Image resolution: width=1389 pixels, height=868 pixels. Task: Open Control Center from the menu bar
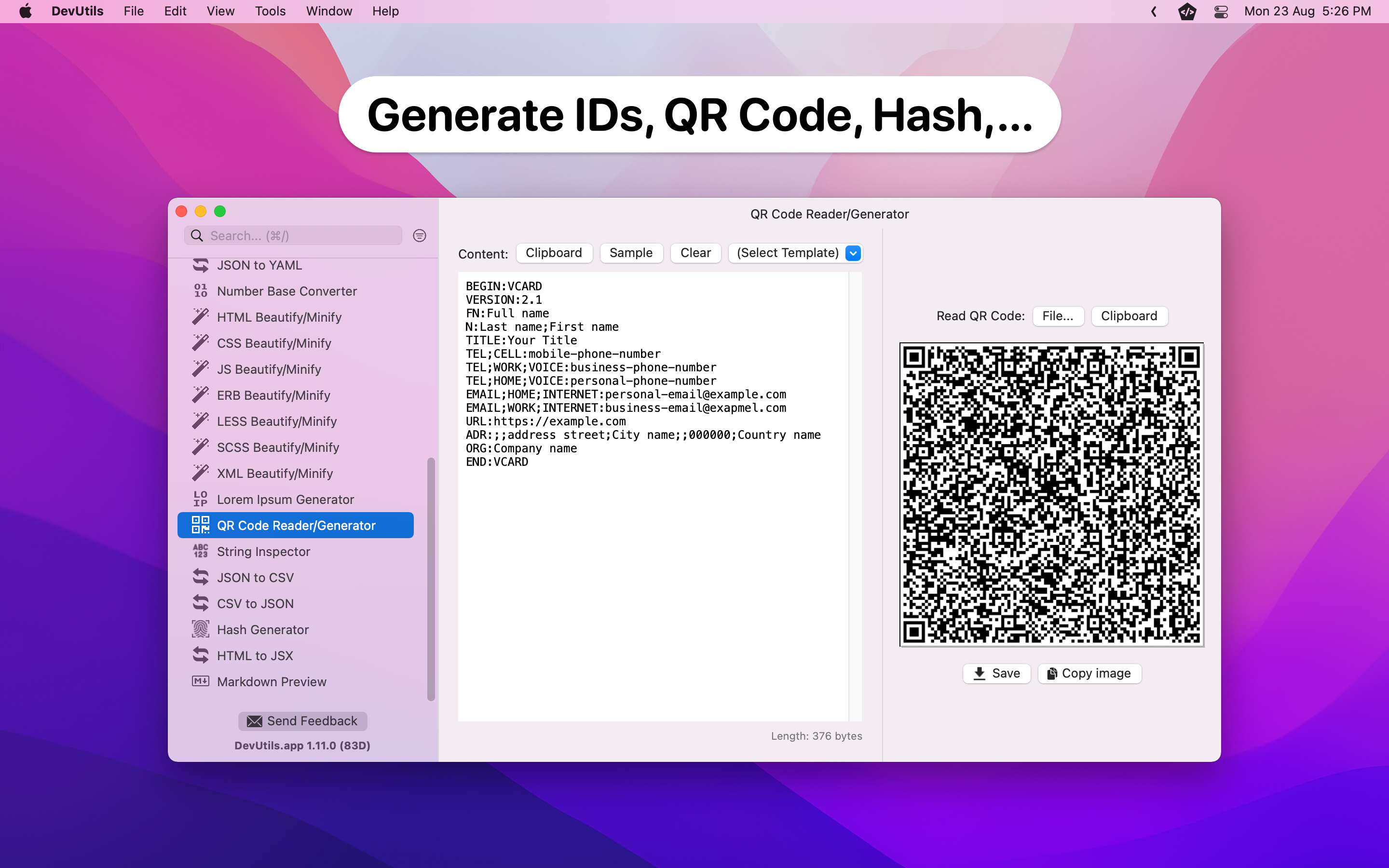1221,12
